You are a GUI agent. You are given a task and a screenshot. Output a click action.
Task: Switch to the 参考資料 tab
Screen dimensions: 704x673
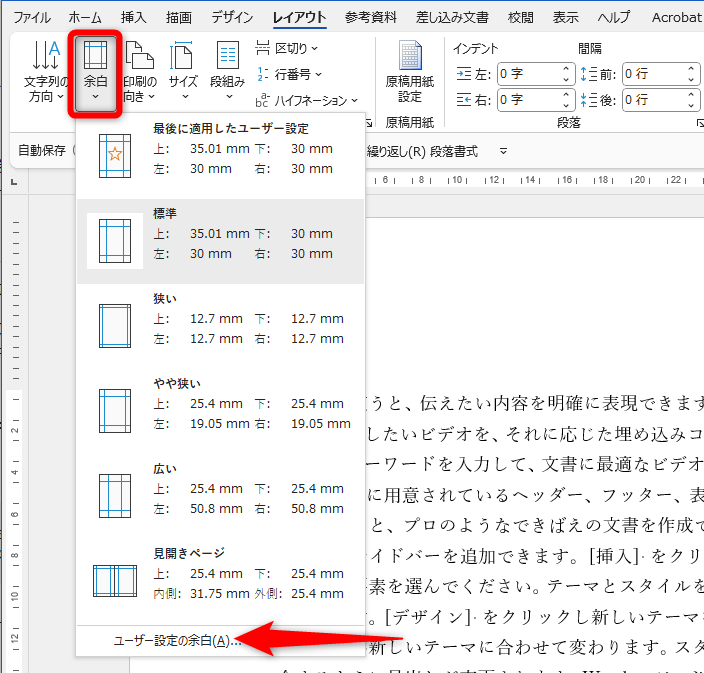click(370, 18)
